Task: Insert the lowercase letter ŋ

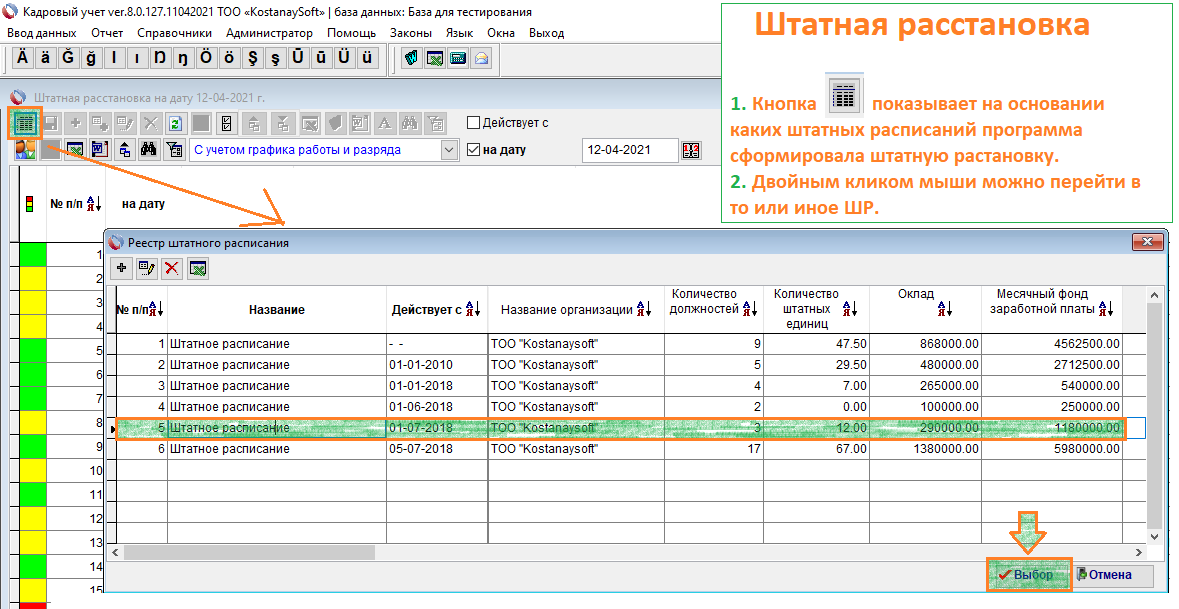Action: tap(183, 58)
